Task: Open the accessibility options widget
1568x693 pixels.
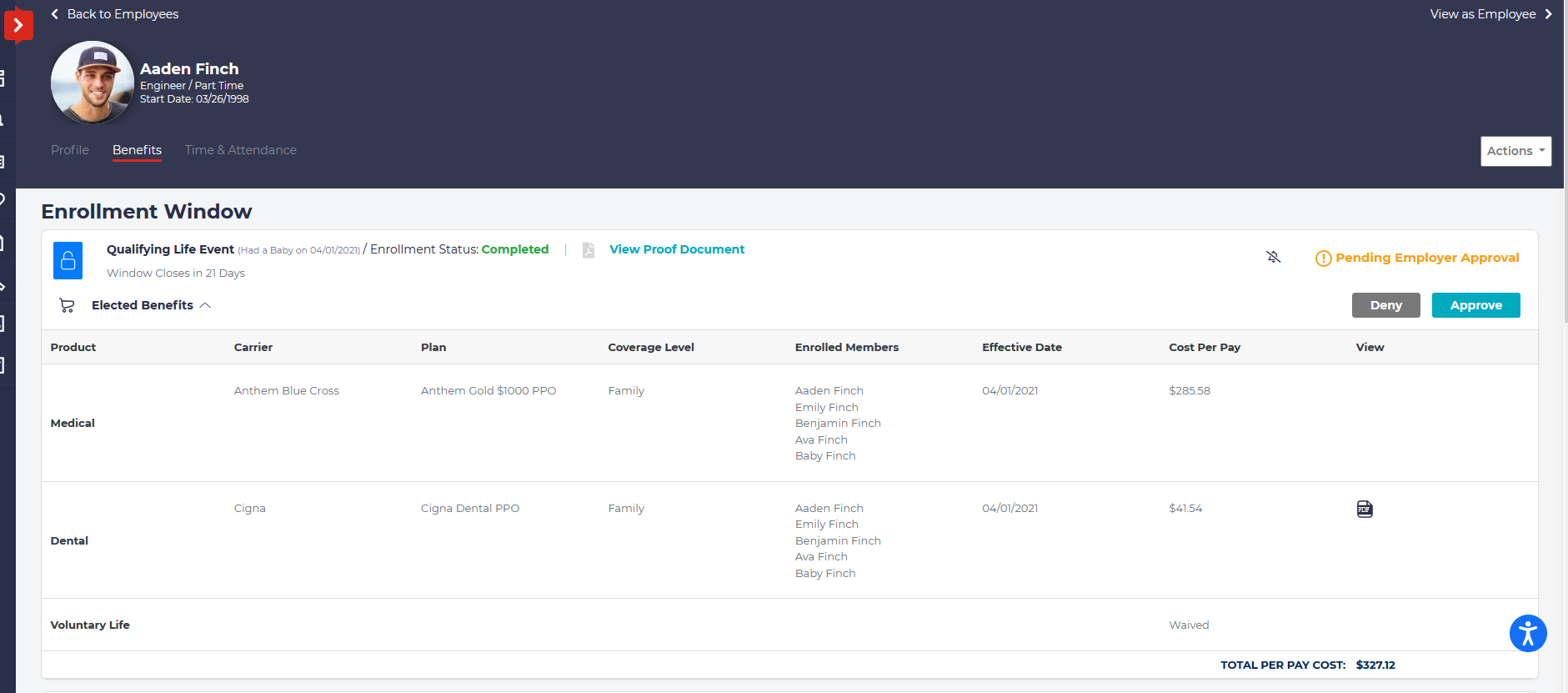Action: [x=1527, y=634]
